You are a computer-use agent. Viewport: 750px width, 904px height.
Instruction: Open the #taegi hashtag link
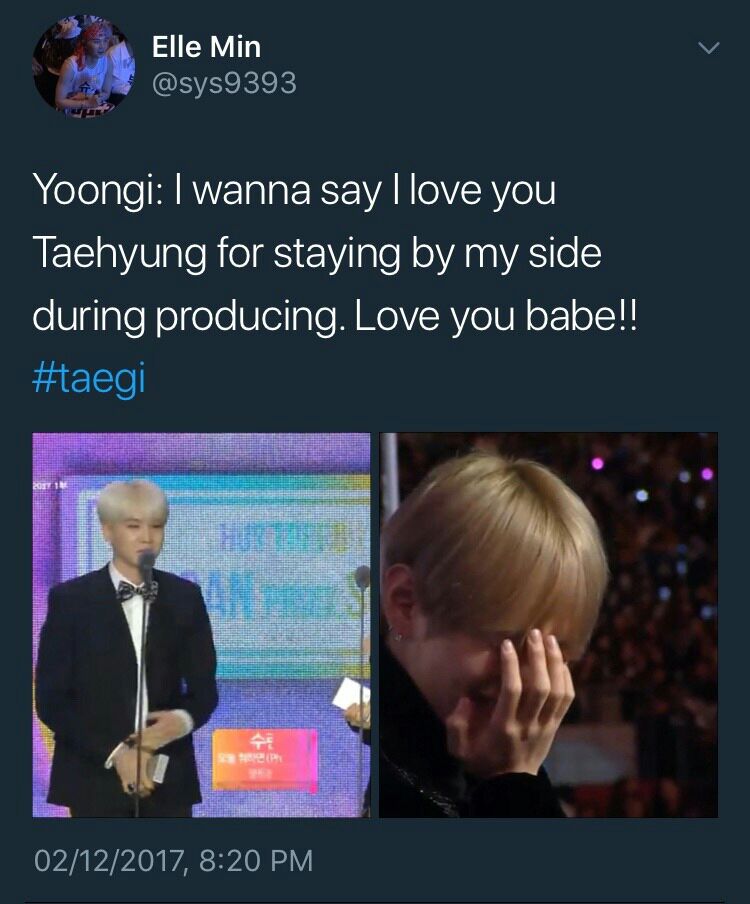tap(89, 379)
